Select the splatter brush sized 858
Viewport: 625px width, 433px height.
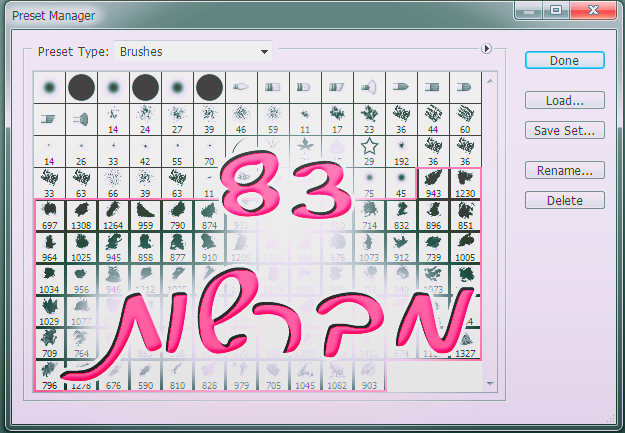[x=145, y=248]
